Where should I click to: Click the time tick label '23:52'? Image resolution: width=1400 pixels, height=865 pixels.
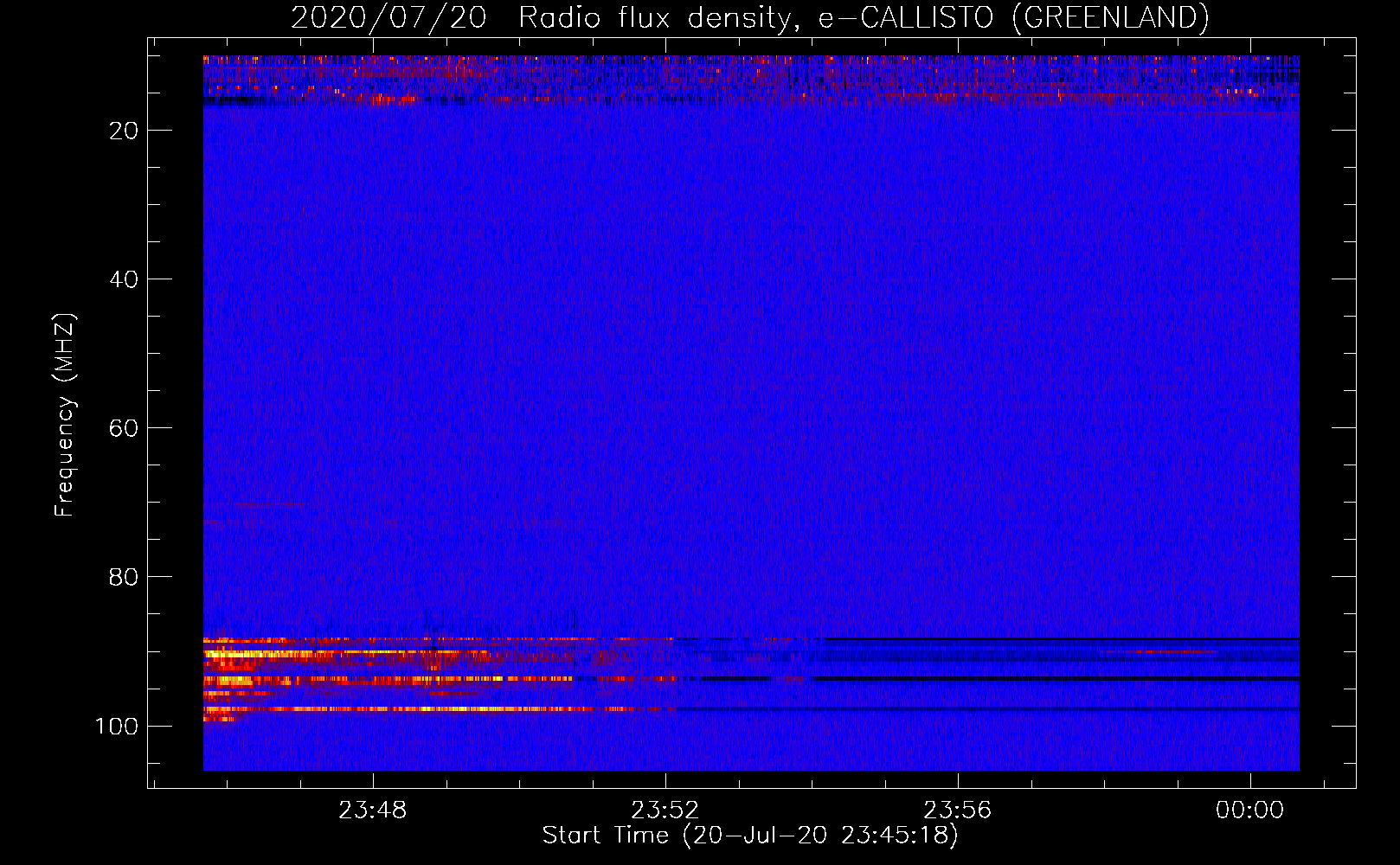(x=665, y=811)
